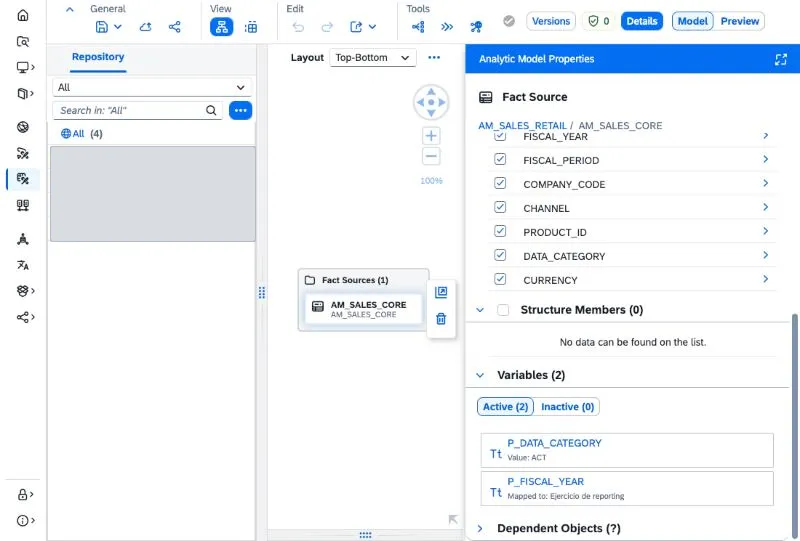The width and height of the screenshot is (800, 541).
Task: Open FISCAL_PERIOD details chevron
Action: coord(766,159)
